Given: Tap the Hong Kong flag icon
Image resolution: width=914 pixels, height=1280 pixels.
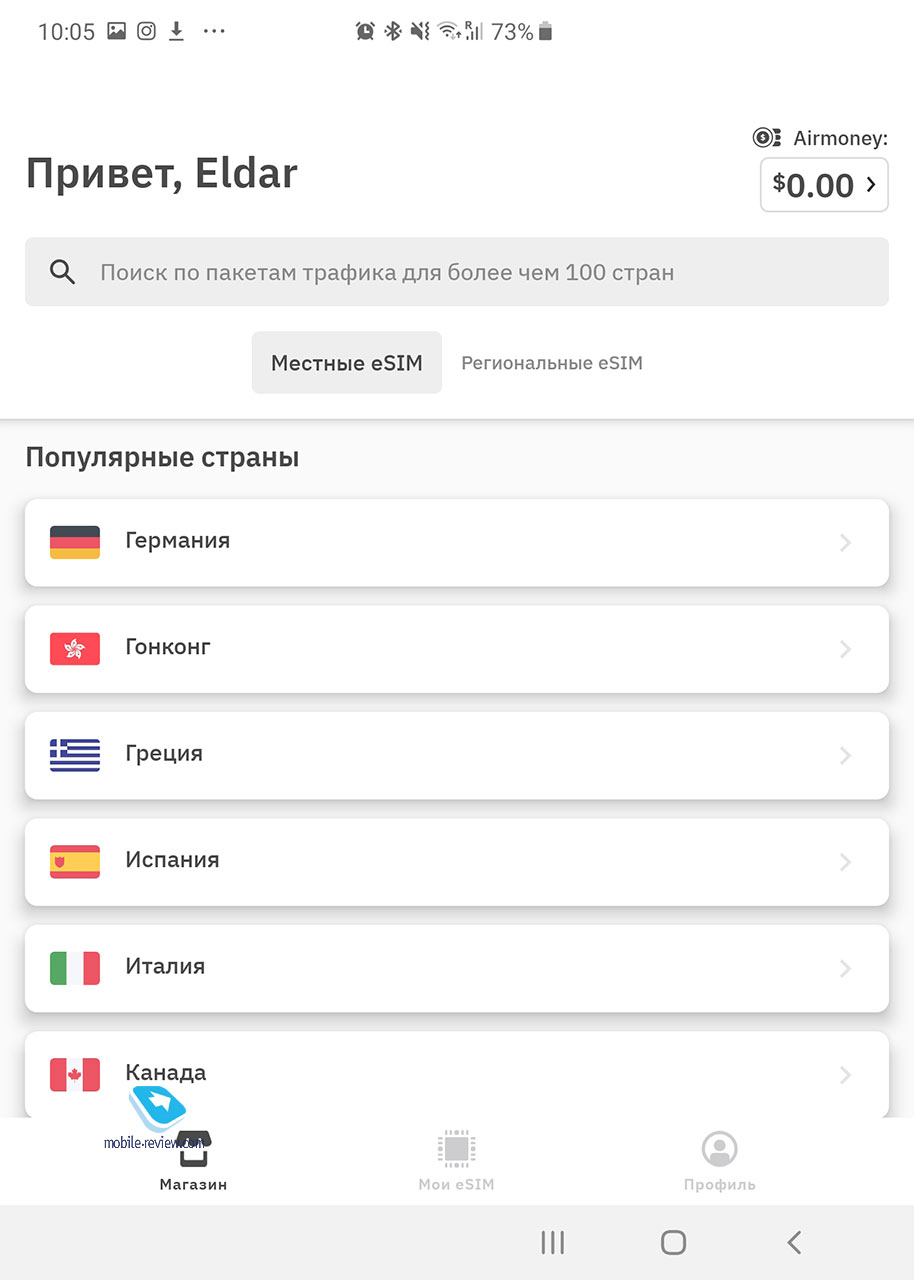Looking at the screenshot, I should pos(75,649).
